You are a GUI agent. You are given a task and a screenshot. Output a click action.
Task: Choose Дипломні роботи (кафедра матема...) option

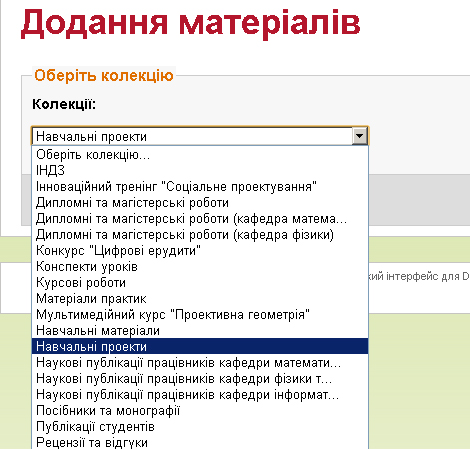[x=200, y=219]
